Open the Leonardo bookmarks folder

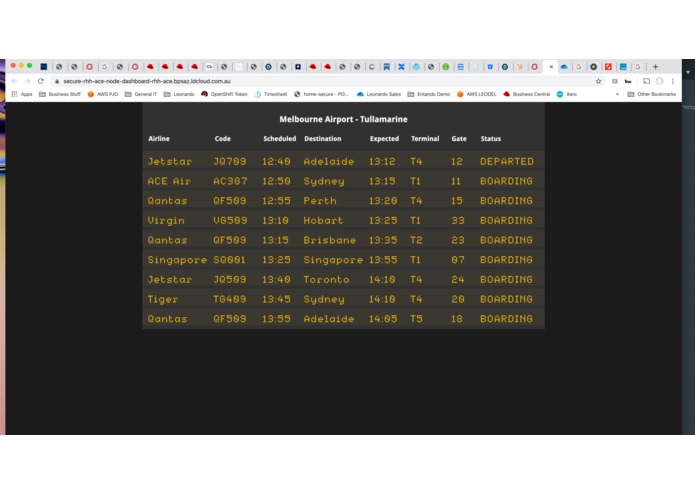179,94
